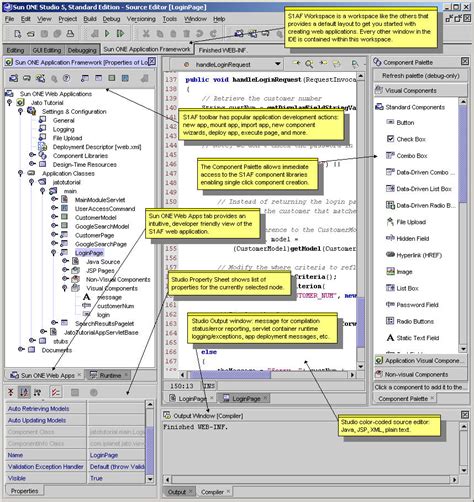Click the red checklist icon in Properties toolbar
Viewport: 474px width, 502px height.
[55, 392]
